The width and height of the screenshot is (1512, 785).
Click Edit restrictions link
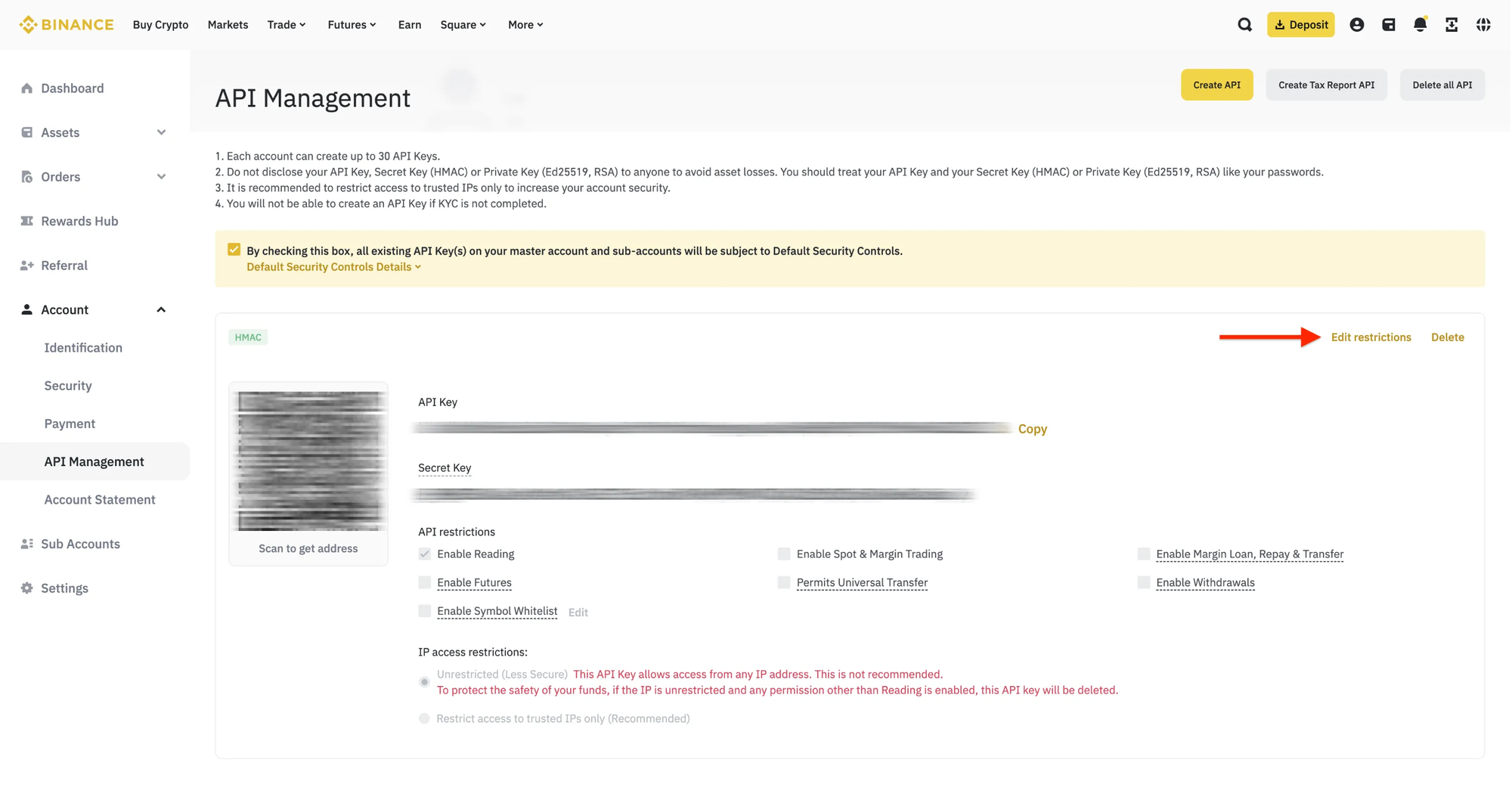tap(1371, 337)
